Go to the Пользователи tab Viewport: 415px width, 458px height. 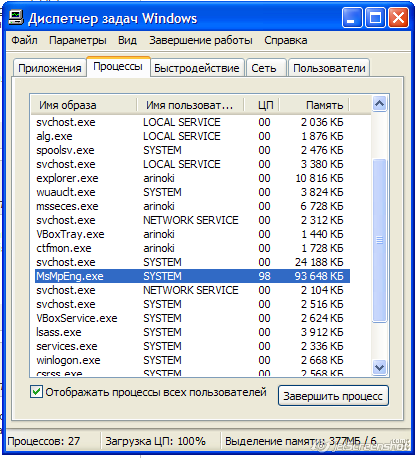329,68
